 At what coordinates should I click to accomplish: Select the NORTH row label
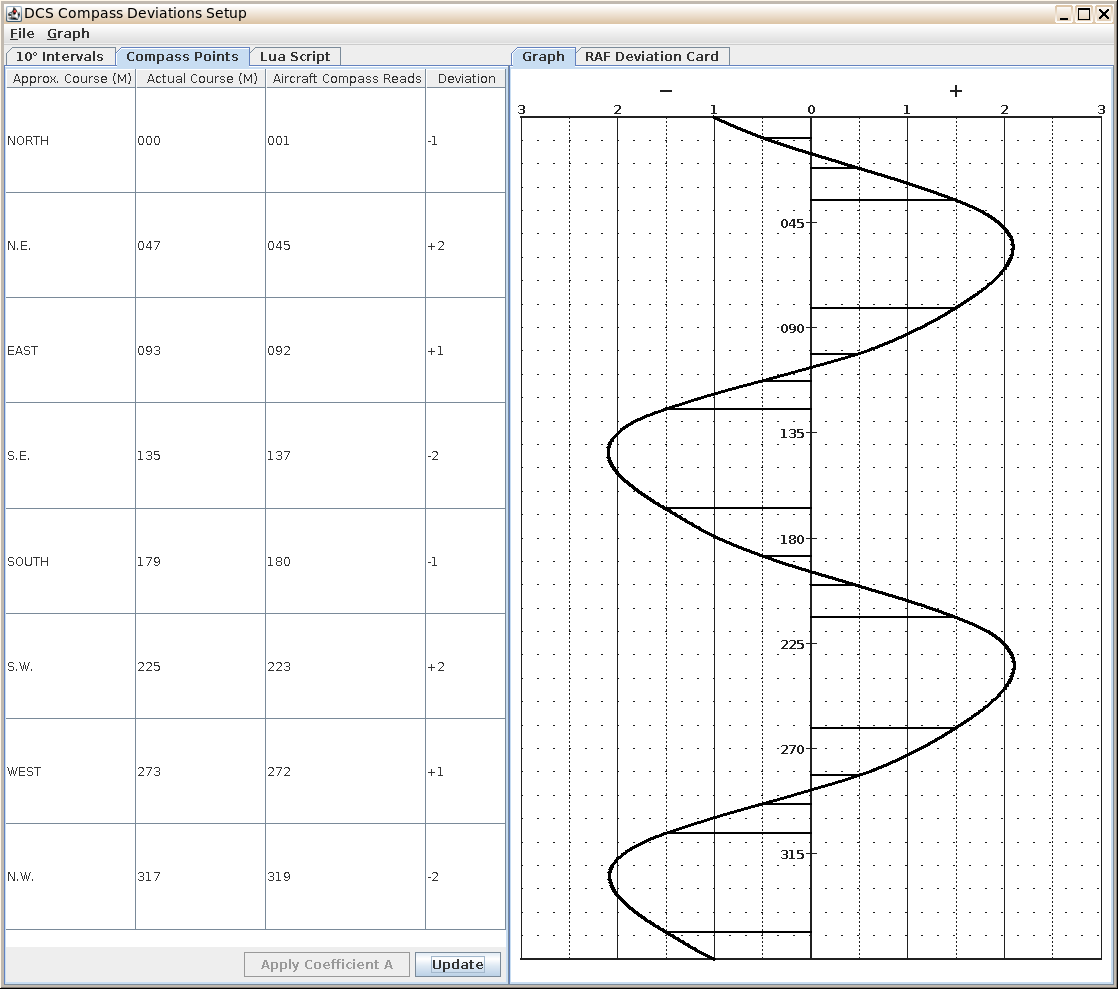pyautogui.click(x=28, y=140)
